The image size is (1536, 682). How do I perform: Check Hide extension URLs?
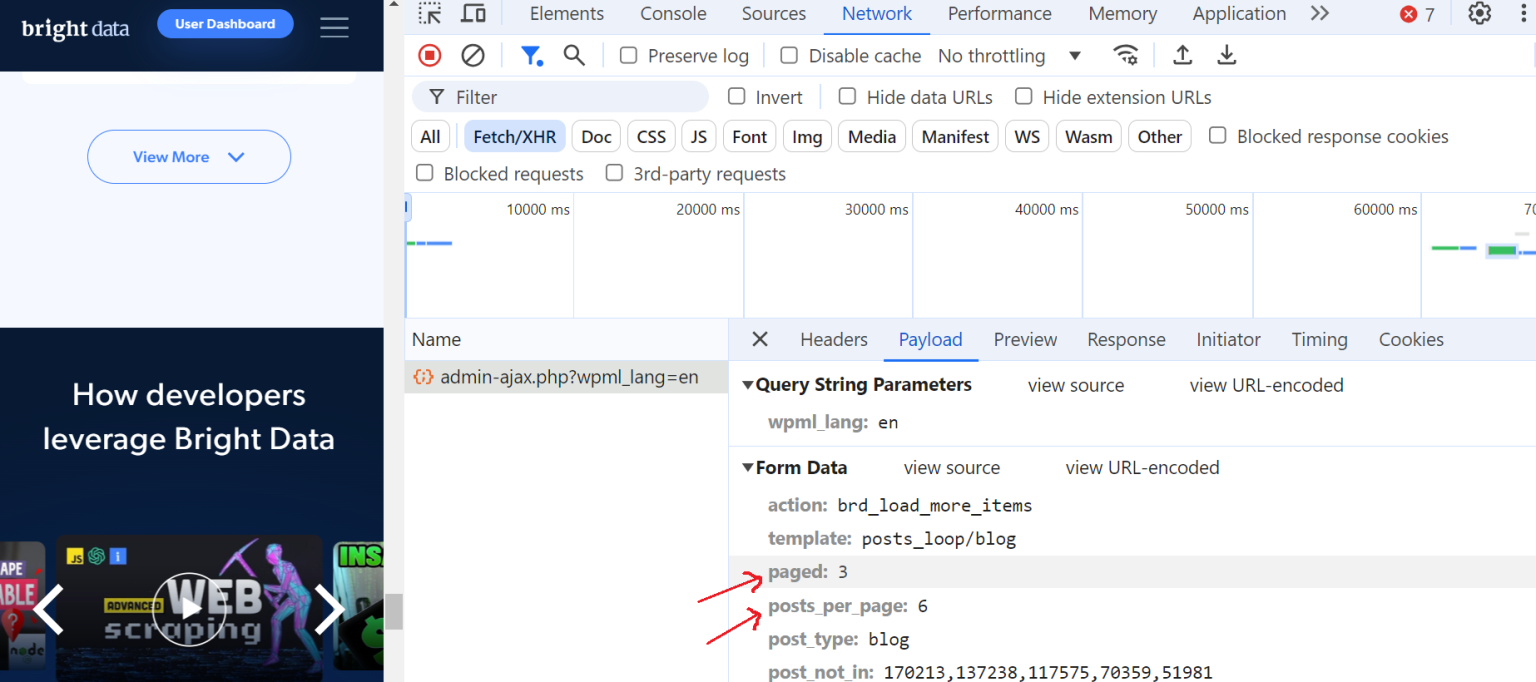[x=1023, y=96]
